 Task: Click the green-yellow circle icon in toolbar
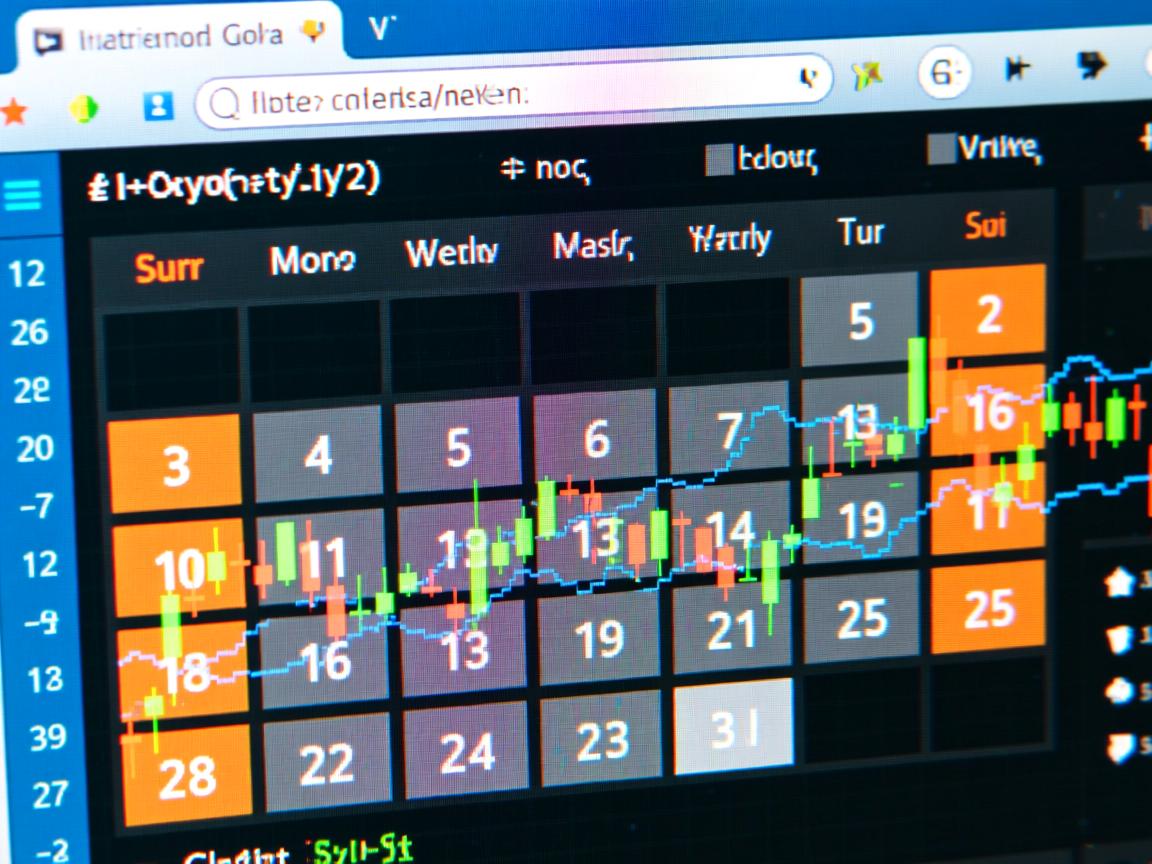pos(84,110)
